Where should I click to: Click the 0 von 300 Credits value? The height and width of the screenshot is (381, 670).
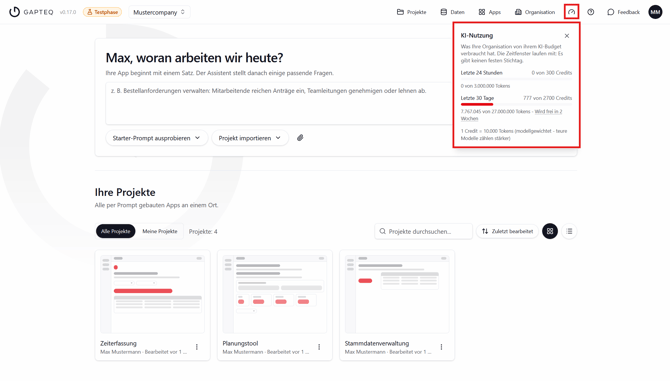[552, 73]
